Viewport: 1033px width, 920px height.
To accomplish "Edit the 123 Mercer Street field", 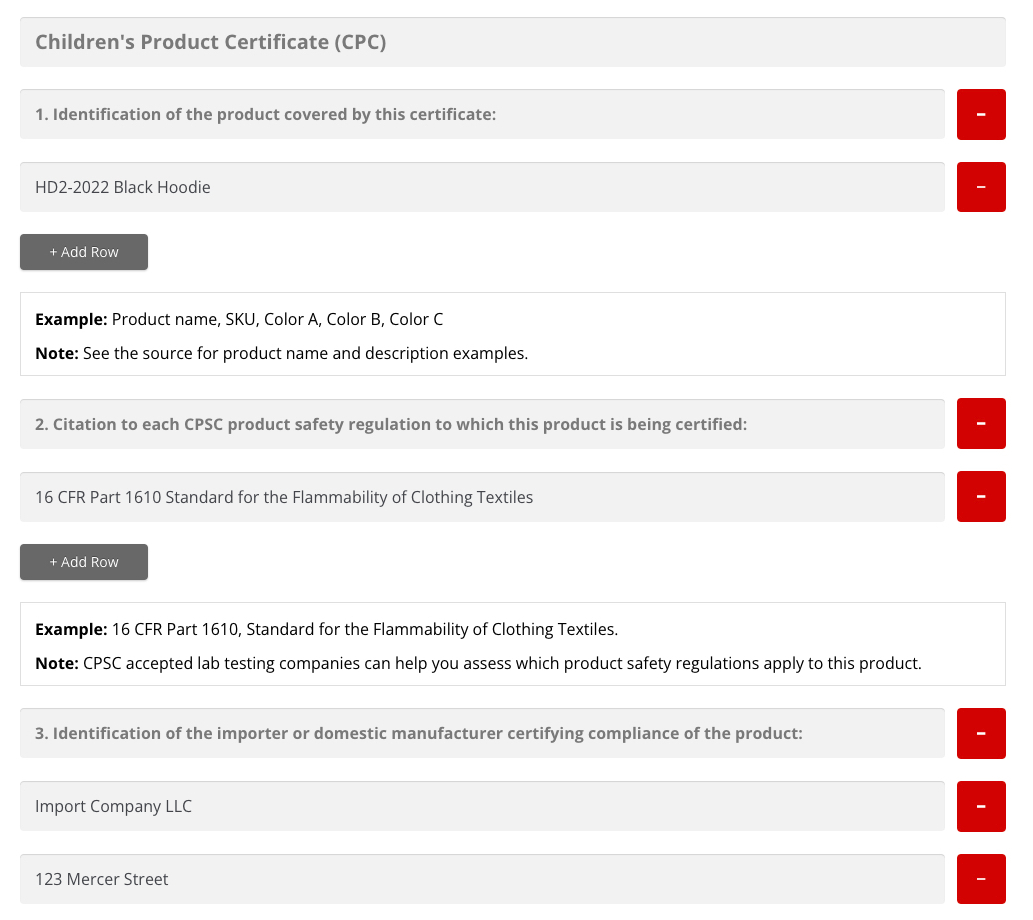I will 482,879.
